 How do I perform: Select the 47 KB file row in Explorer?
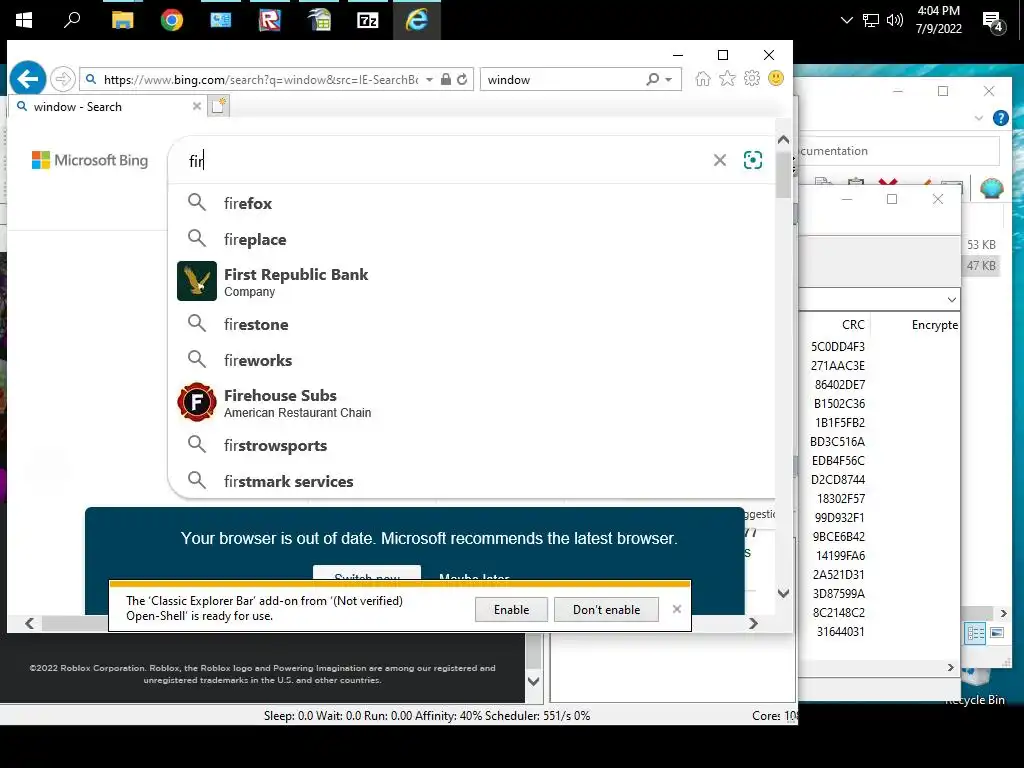[x=981, y=265]
